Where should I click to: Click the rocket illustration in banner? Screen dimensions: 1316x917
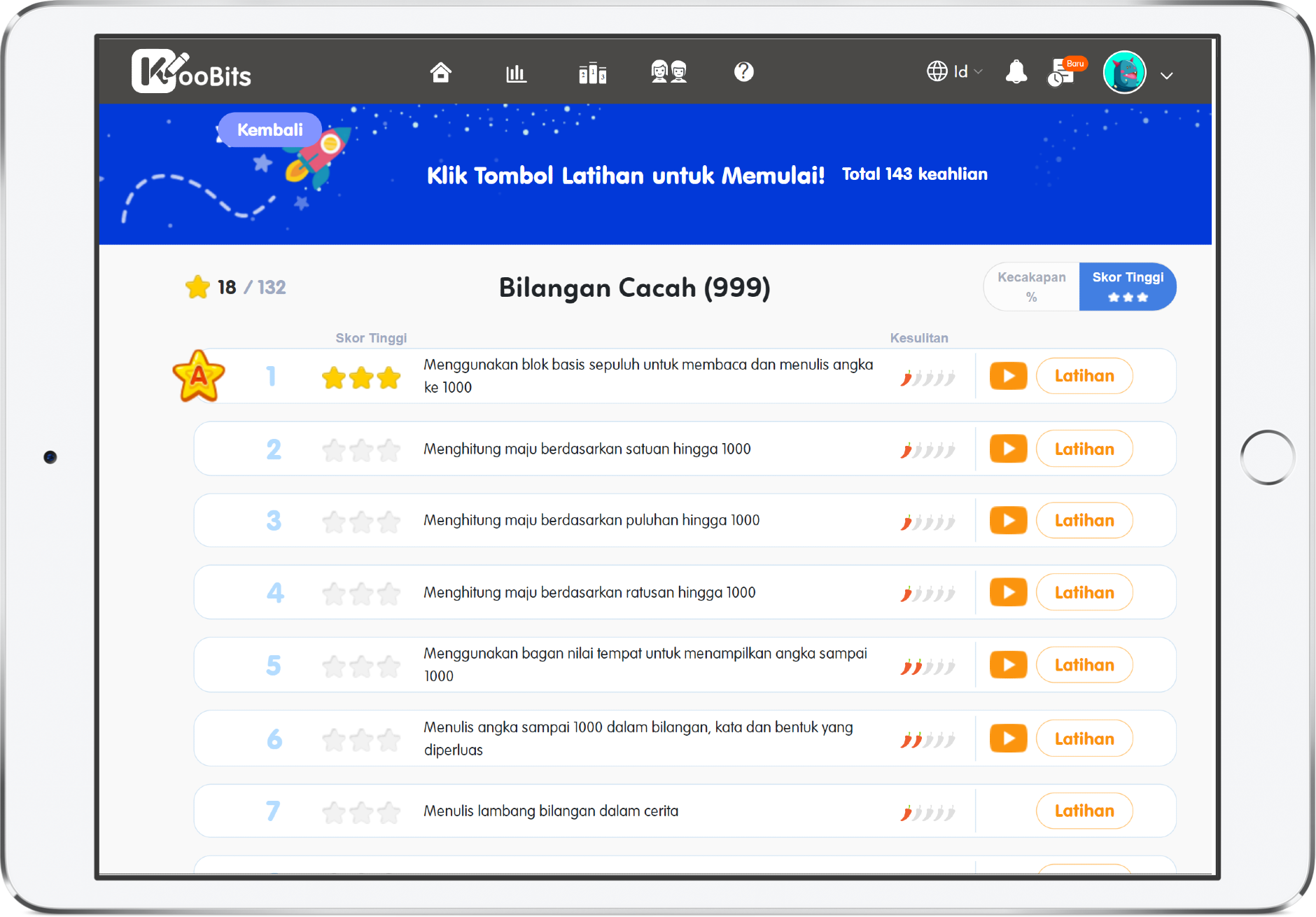click(317, 158)
